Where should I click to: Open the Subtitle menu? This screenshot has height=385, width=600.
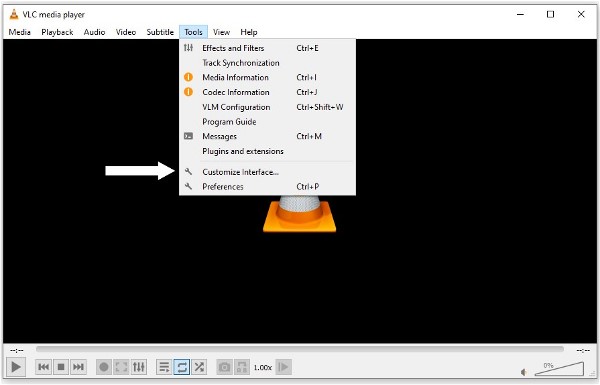[160, 32]
